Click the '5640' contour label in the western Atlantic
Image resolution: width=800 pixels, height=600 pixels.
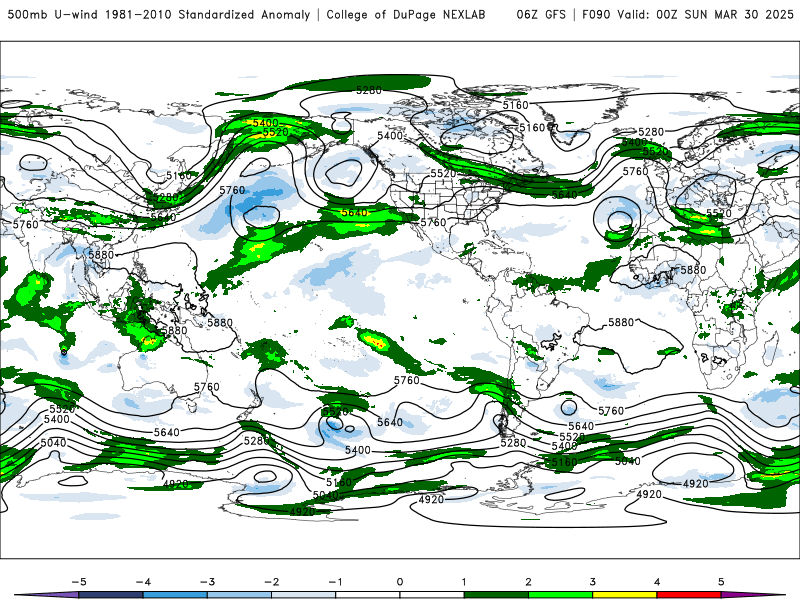564,194
